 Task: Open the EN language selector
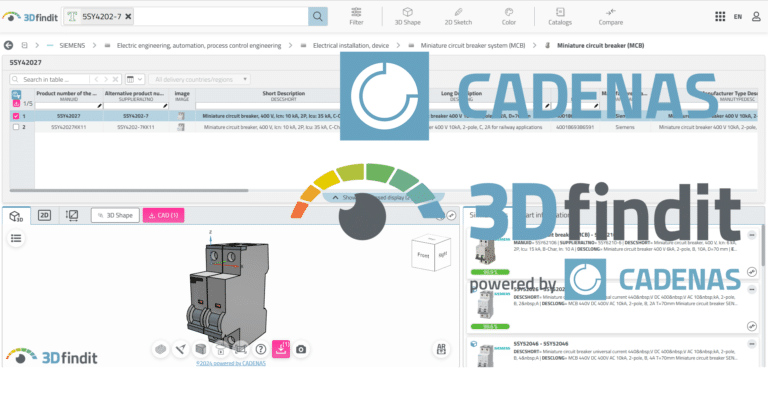(738, 17)
